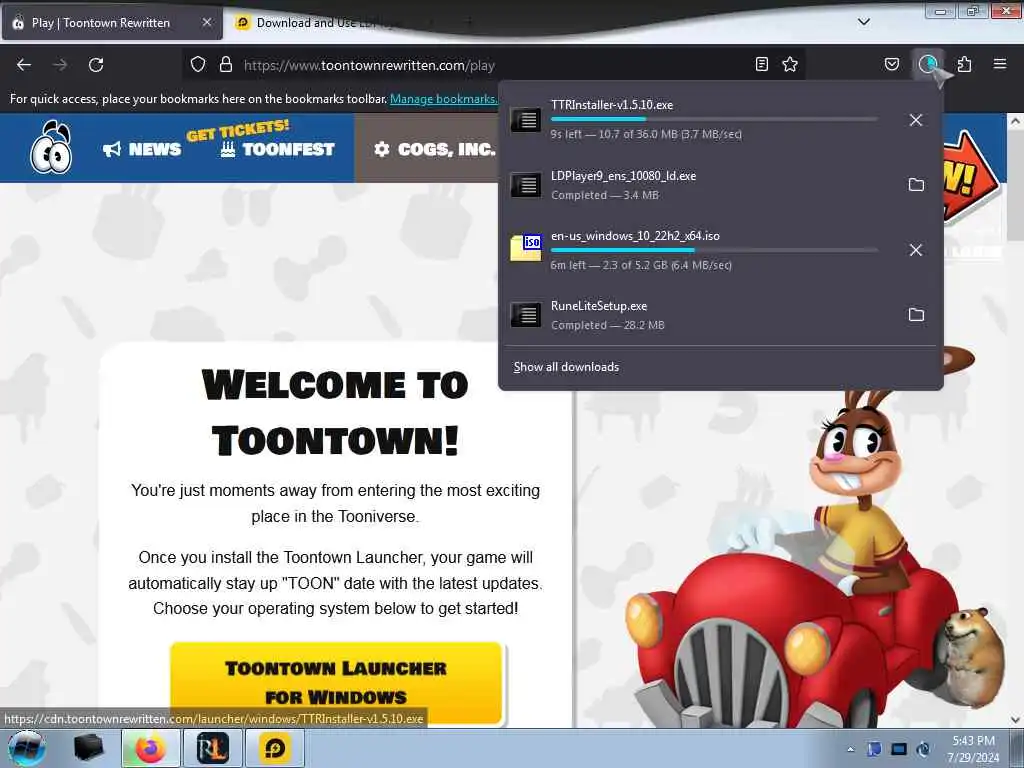Click the page vertical scrollbar up arrow
The width and height of the screenshot is (1024, 768).
coord(1015,121)
